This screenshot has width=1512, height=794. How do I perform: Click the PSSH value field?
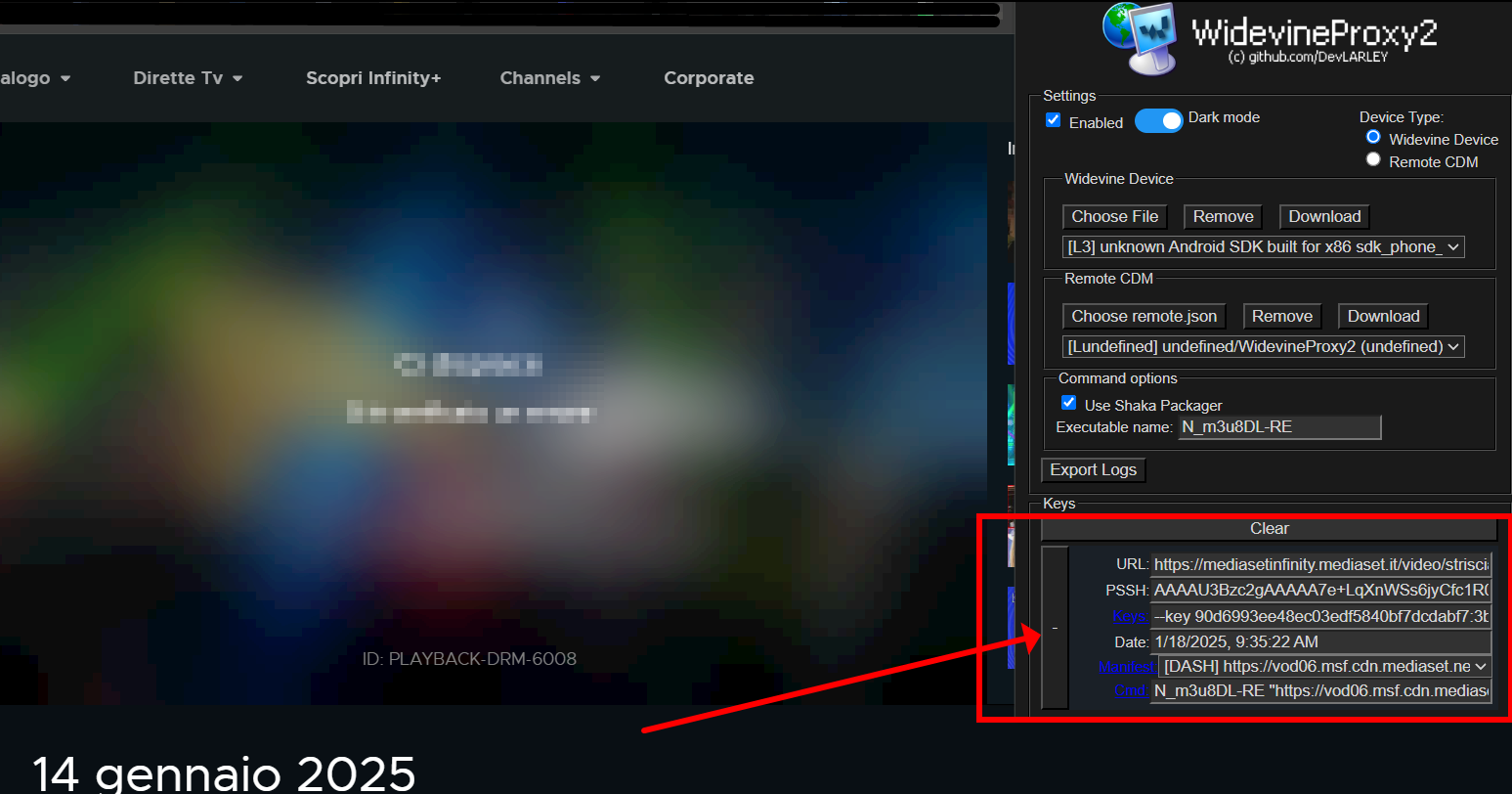(1321, 590)
